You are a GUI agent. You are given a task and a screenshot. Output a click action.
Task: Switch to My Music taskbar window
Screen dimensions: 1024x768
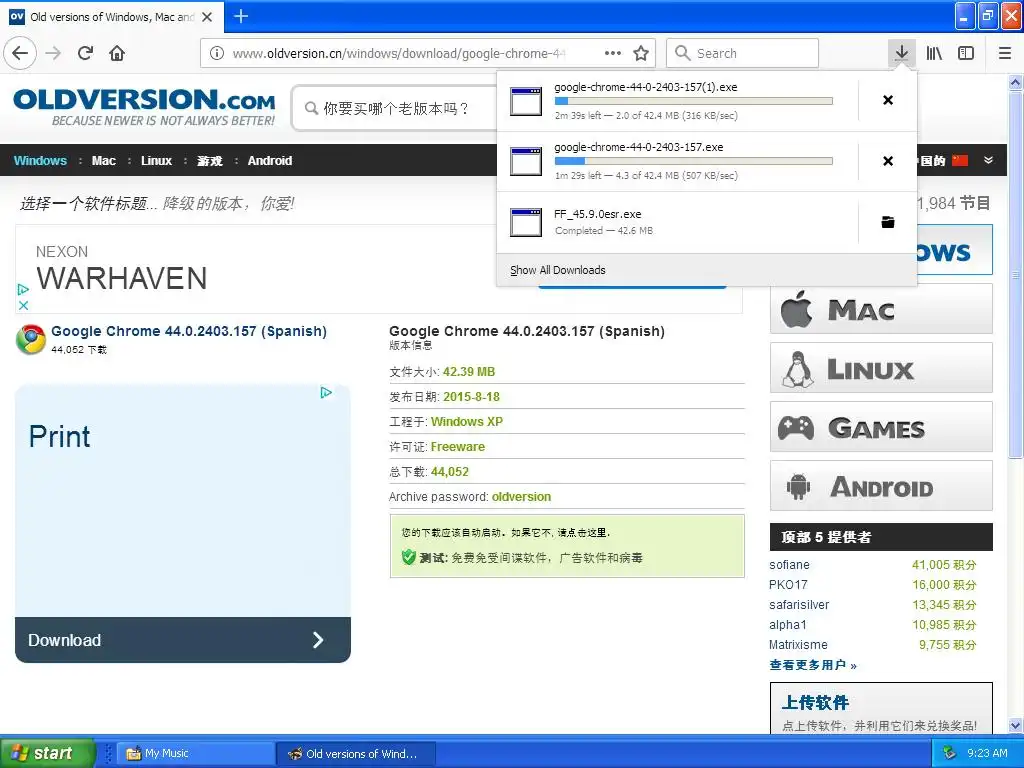pos(196,754)
